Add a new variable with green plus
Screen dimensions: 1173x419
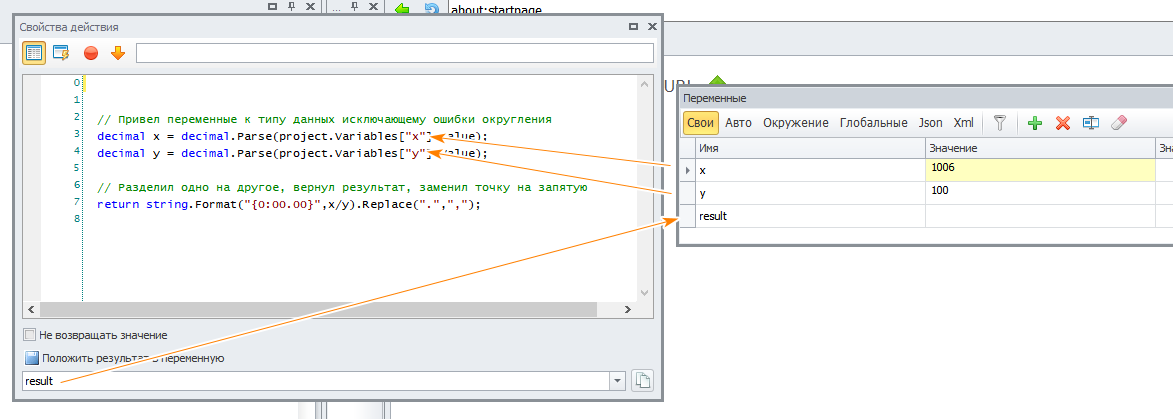click(x=1035, y=123)
